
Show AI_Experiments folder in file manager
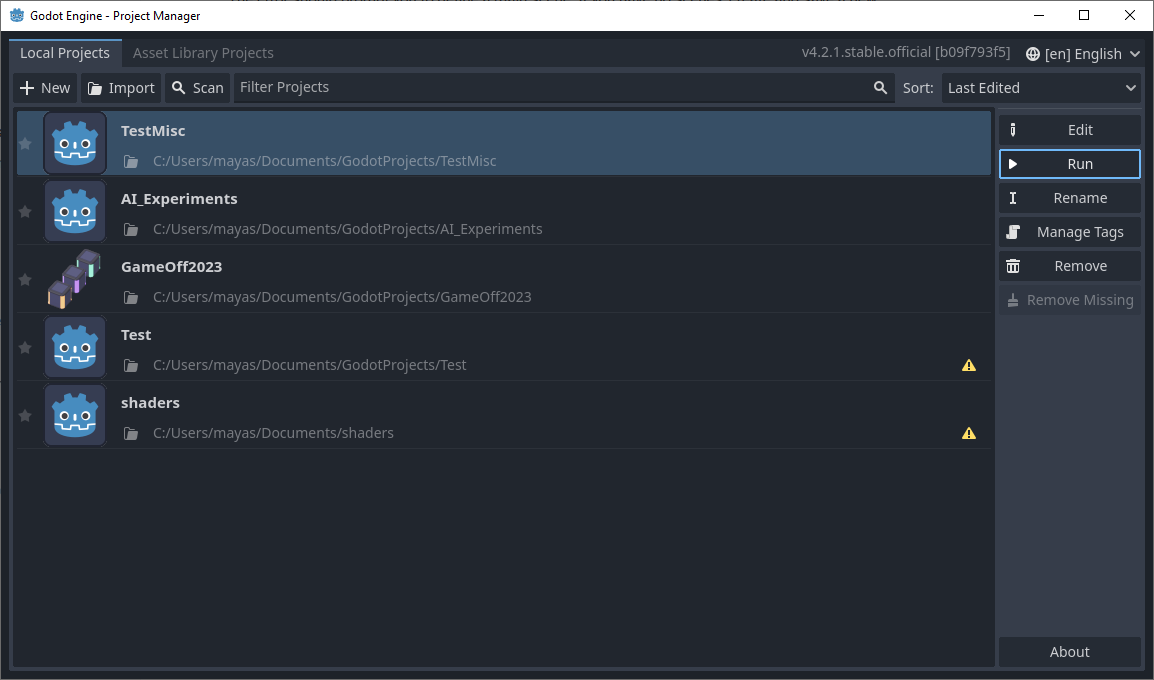[131, 230]
